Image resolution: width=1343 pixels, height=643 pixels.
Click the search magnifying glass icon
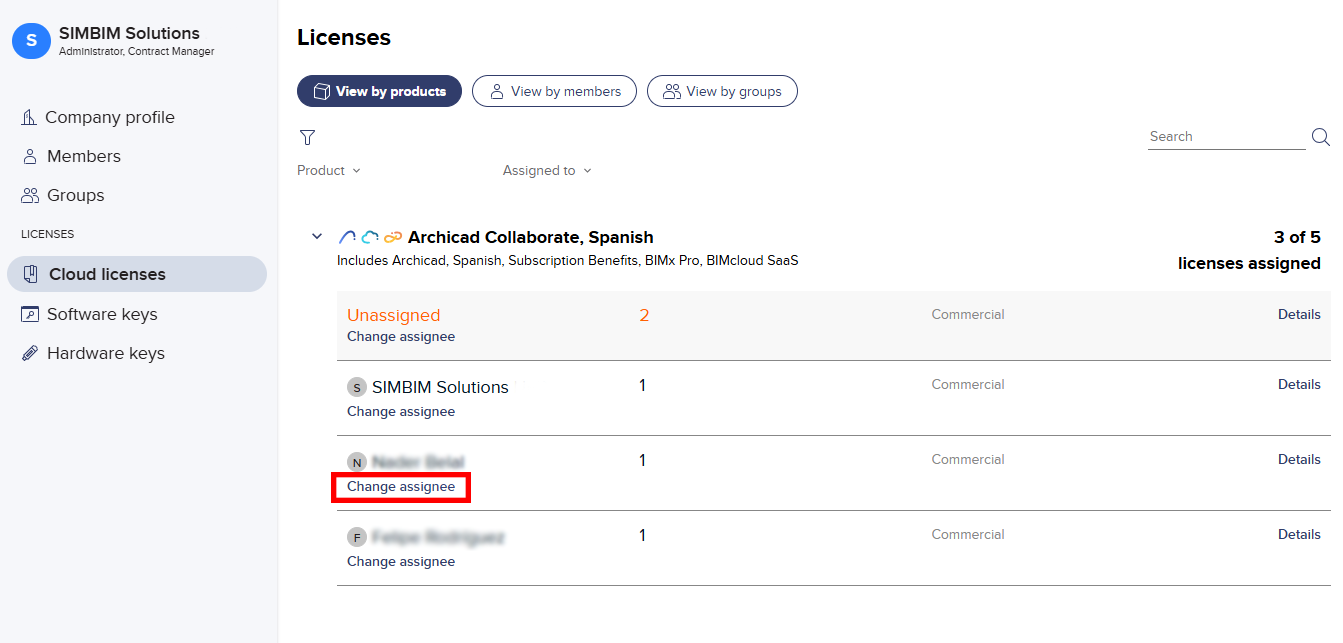point(1320,137)
